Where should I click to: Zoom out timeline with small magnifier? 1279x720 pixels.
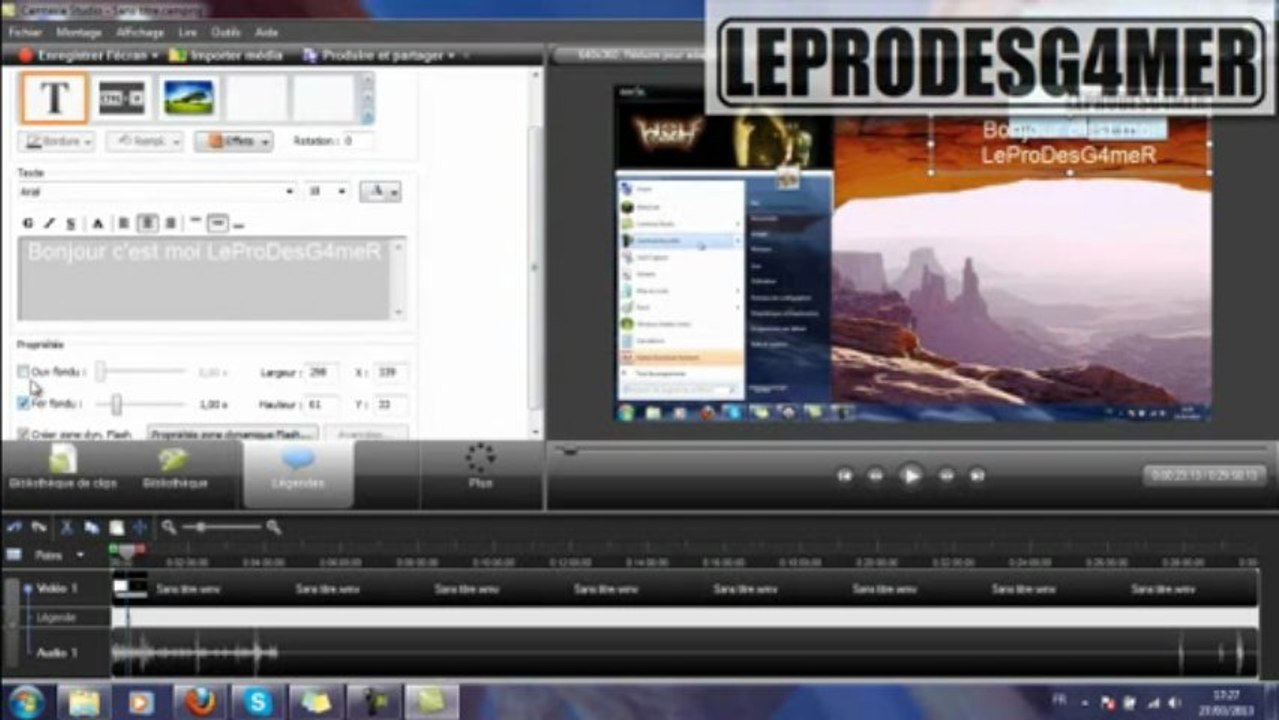coord(170,527)
